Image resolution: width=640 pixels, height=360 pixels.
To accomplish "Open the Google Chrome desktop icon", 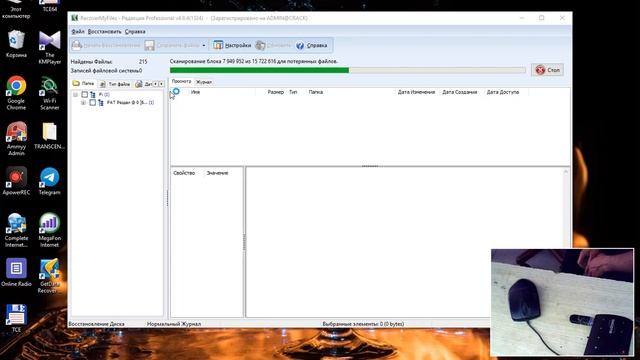I will [x=16, y=93].
